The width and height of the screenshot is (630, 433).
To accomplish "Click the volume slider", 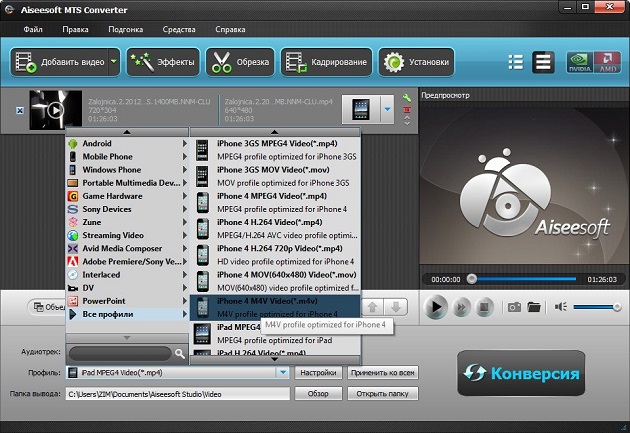I will [x=597, y=307].
